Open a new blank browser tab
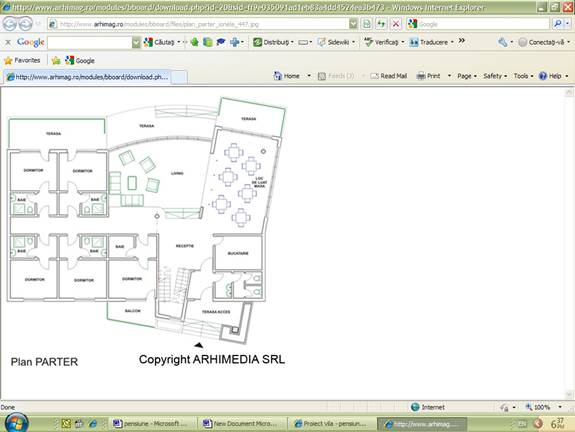 (x=179, y=77)
